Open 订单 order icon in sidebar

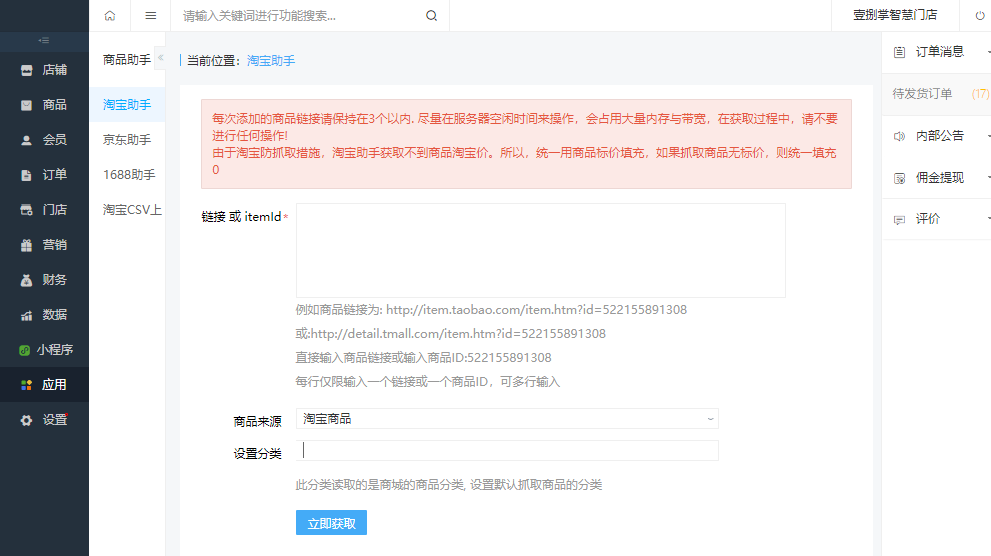point(27,175)
